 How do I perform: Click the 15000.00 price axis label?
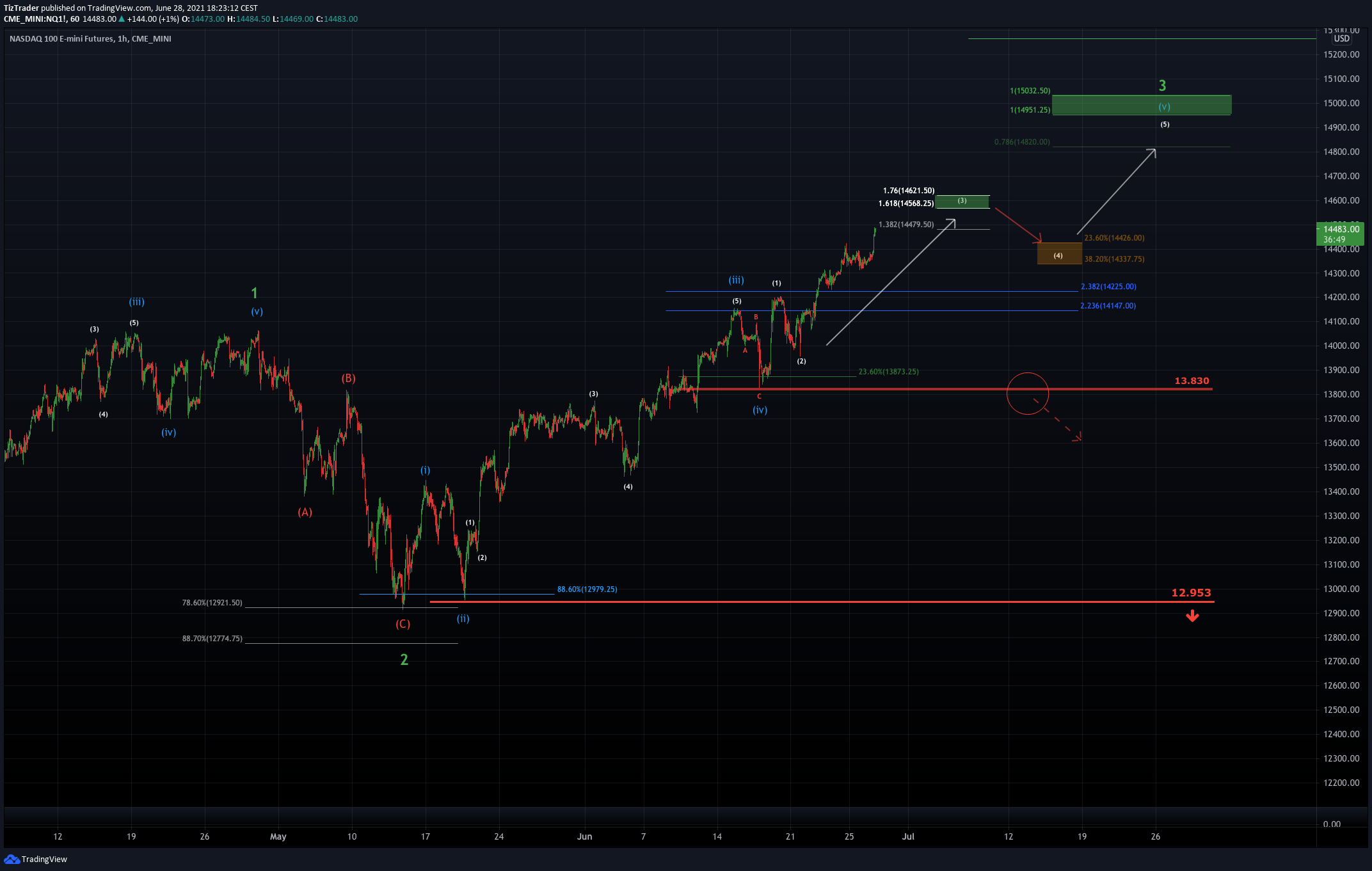pos(1341,103)
